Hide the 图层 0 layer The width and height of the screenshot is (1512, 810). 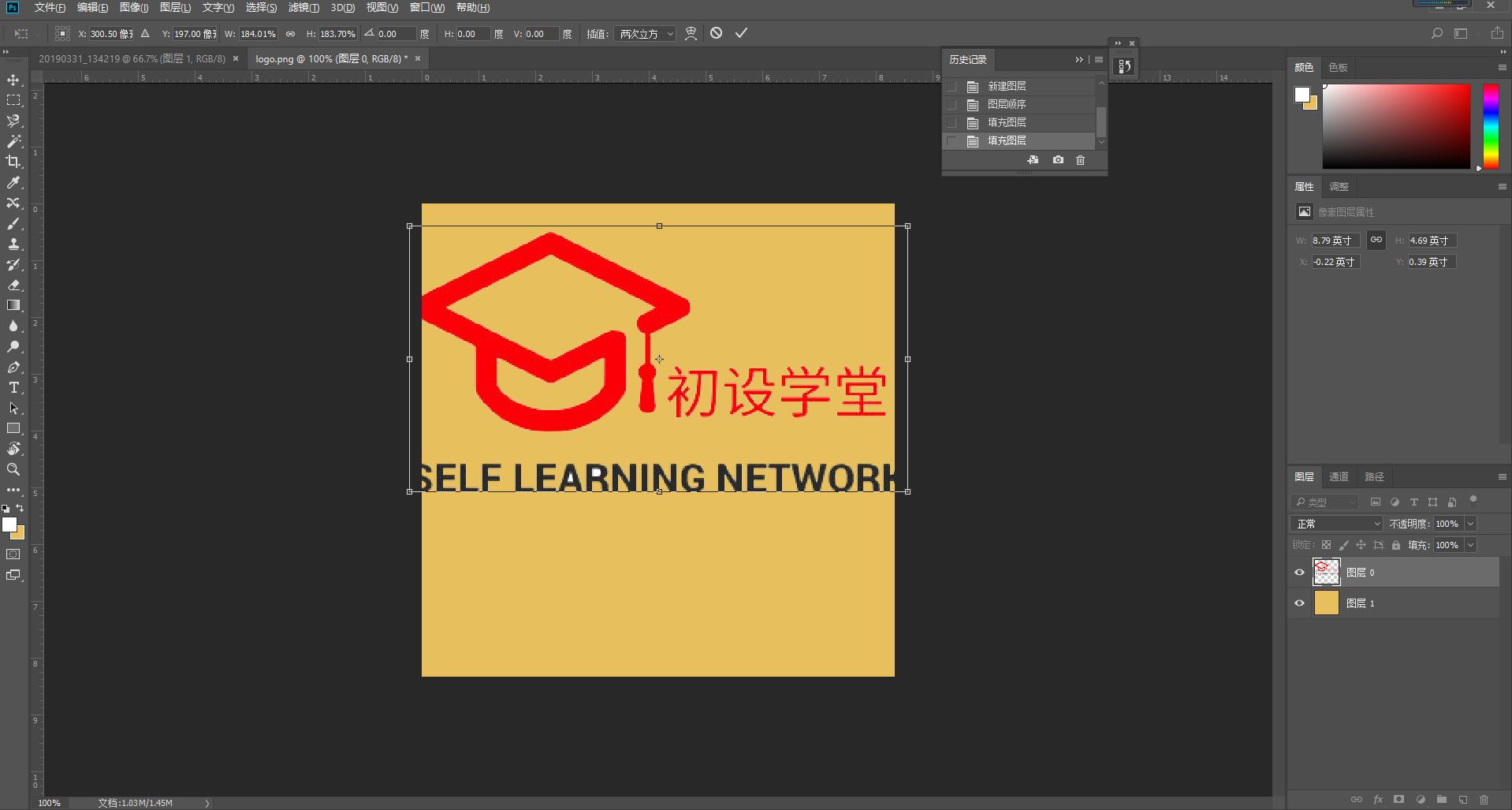[x=1299, y=572]
